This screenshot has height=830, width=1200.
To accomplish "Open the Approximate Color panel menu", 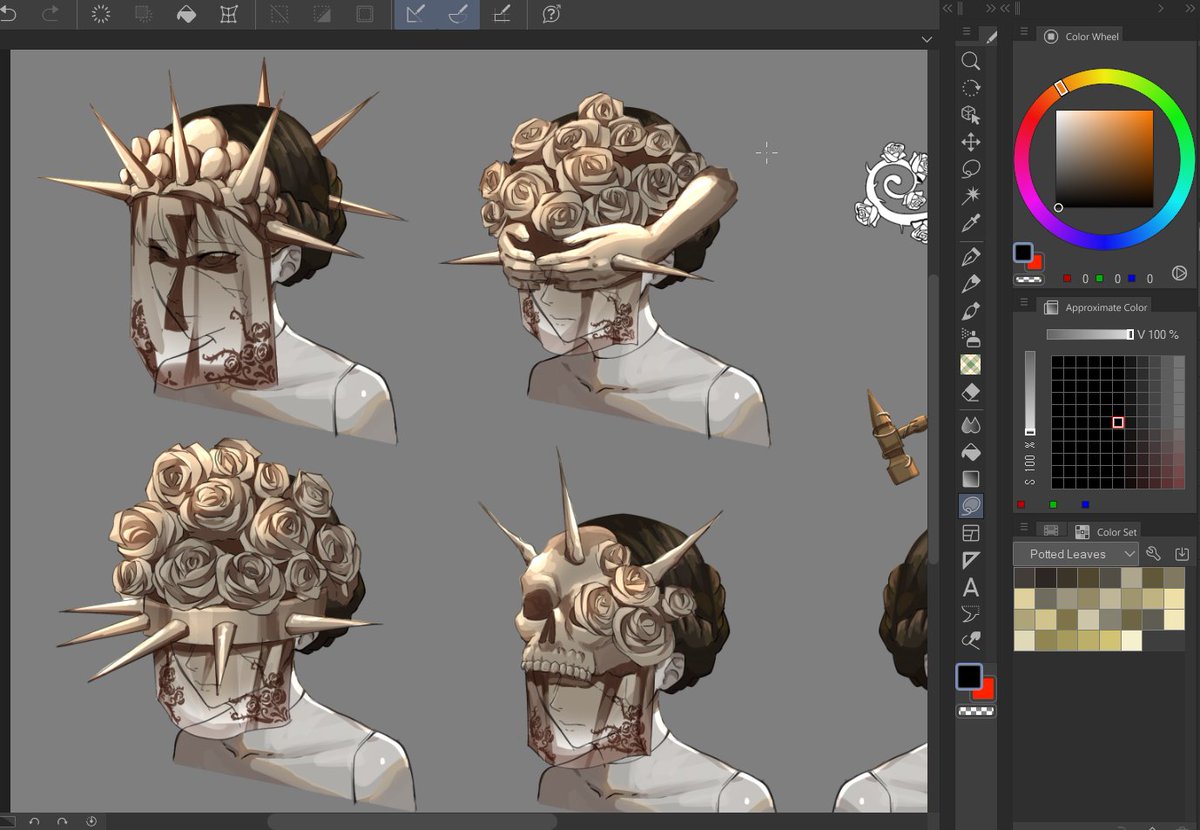I will (x=1022, y=307).
